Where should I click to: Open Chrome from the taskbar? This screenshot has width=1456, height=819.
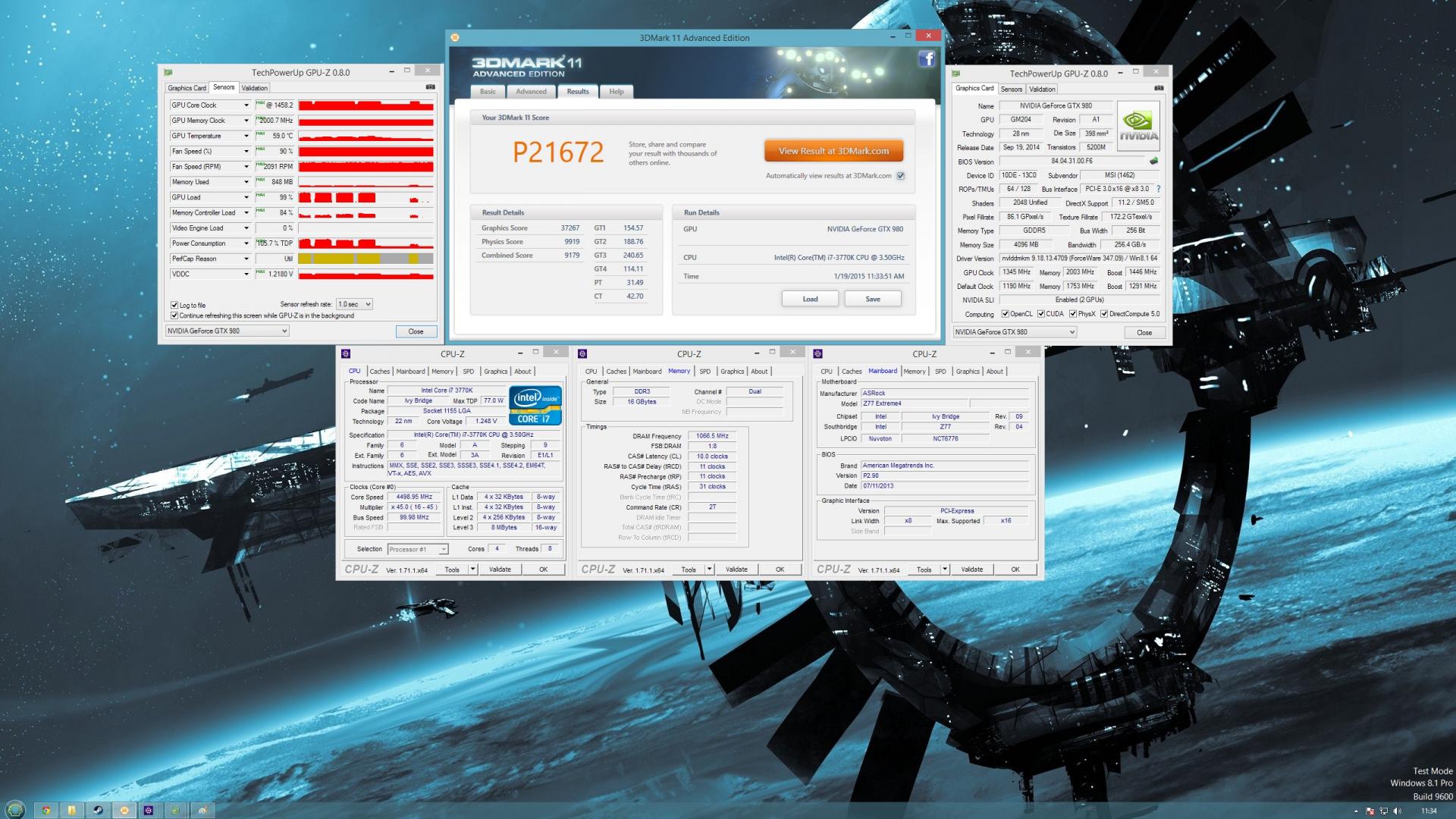pyautogui.click(x=46, y=810)
